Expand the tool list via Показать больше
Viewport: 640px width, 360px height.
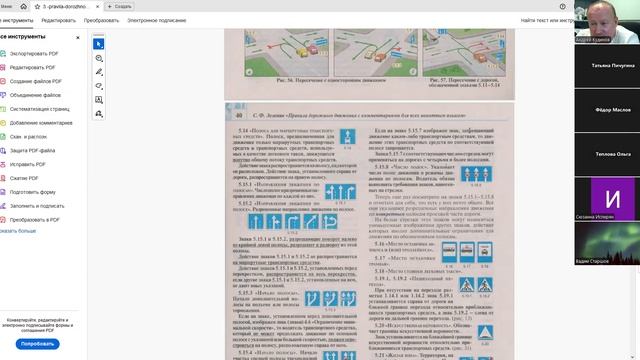click(18, 231)
